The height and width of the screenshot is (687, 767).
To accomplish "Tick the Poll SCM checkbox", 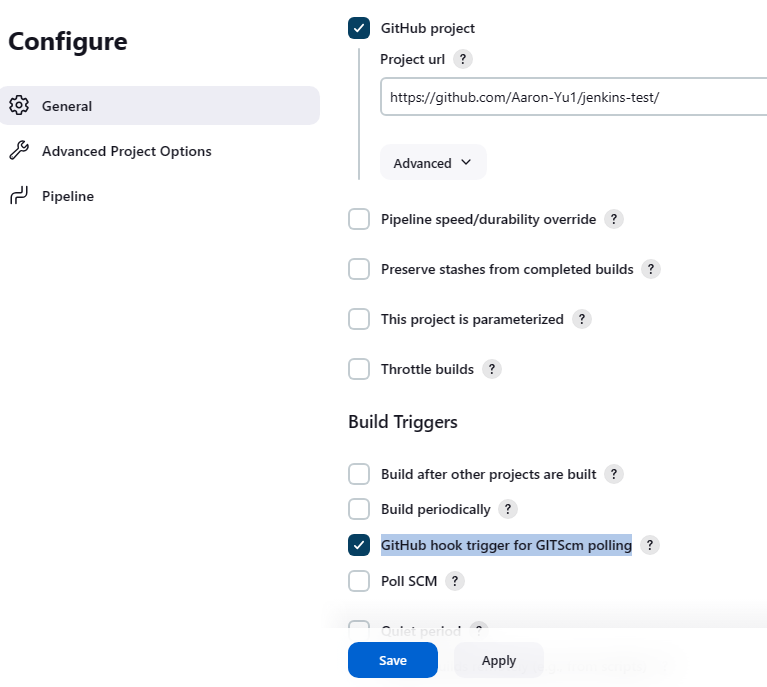I will point(359,581).
